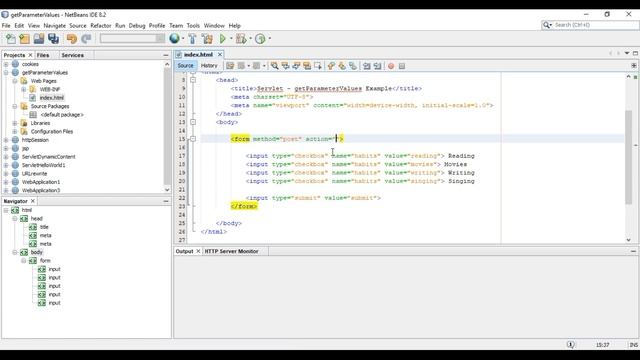Click the Toggle Bookmark icon
The image size is (640, 360).
(x=353, y=66)
